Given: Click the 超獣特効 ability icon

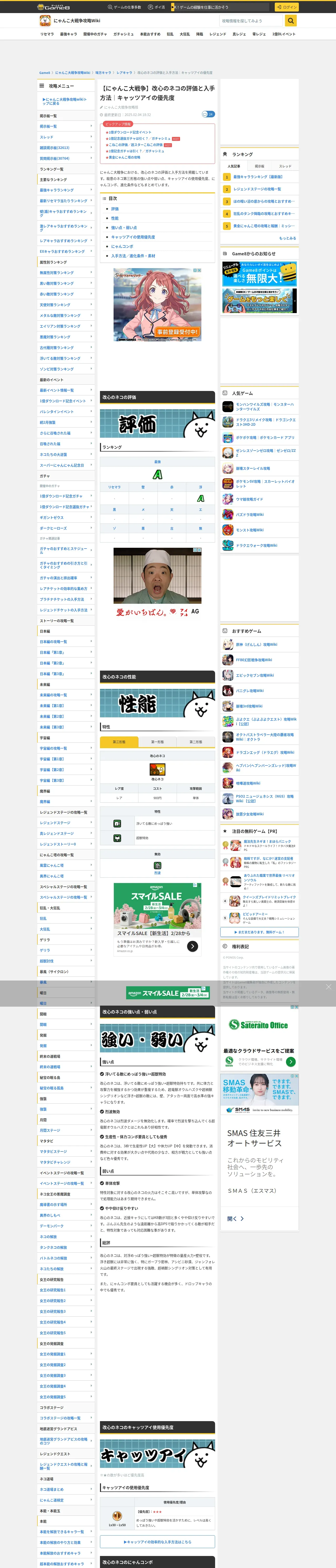Looking at the screenshot, I should pos(117,838).
